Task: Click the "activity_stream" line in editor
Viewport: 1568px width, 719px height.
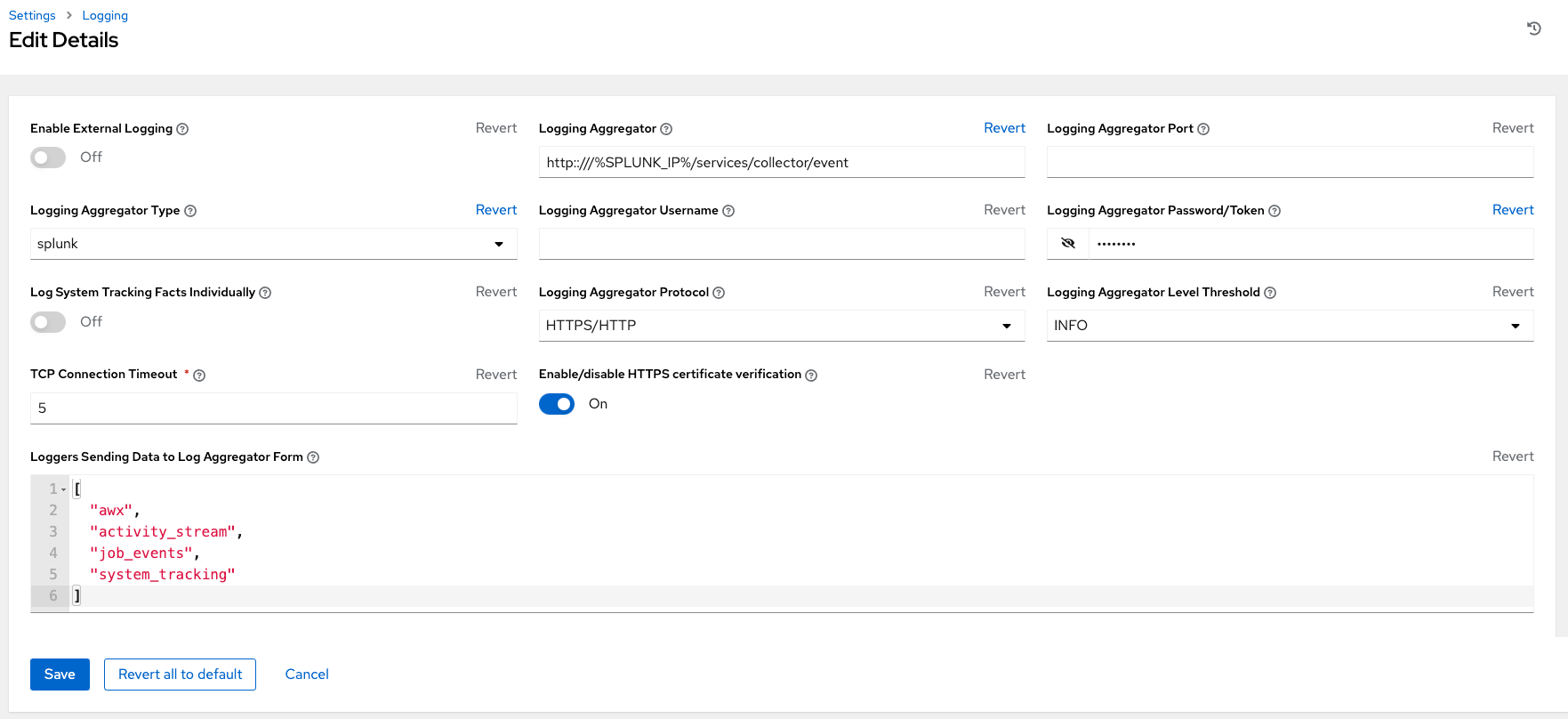Action: click(x=166, y=532)
